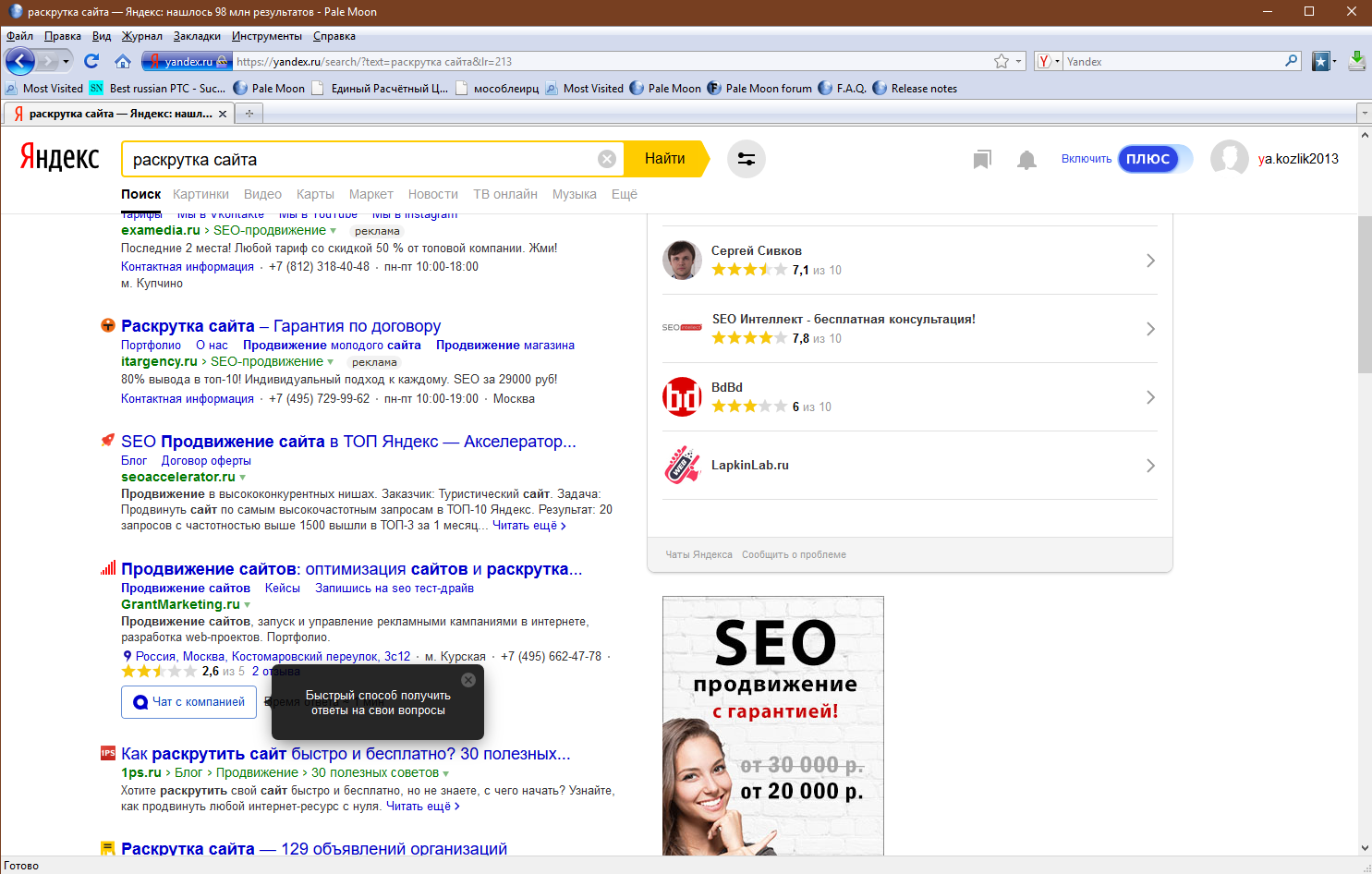The height and width of the screenshot is (874, 1372).
Task: Dismiss the Быстрый способ tooltip close icon
Action: [468, 680]
